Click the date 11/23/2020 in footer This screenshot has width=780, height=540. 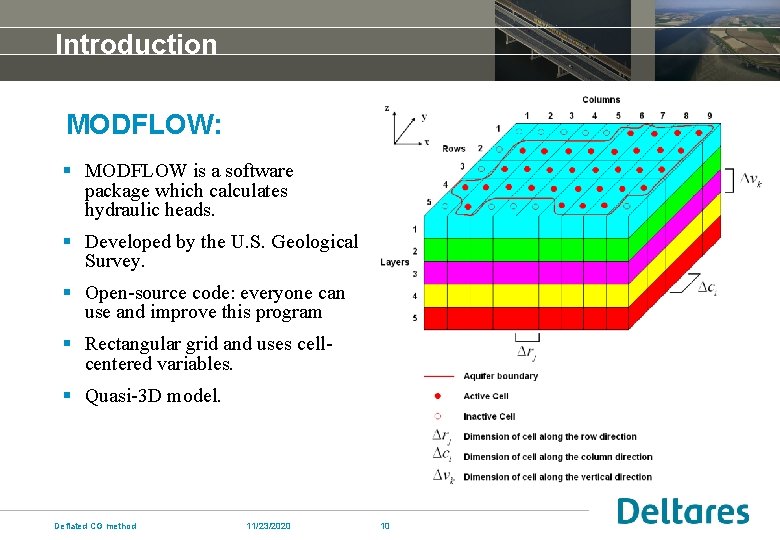tap(268, 526)
